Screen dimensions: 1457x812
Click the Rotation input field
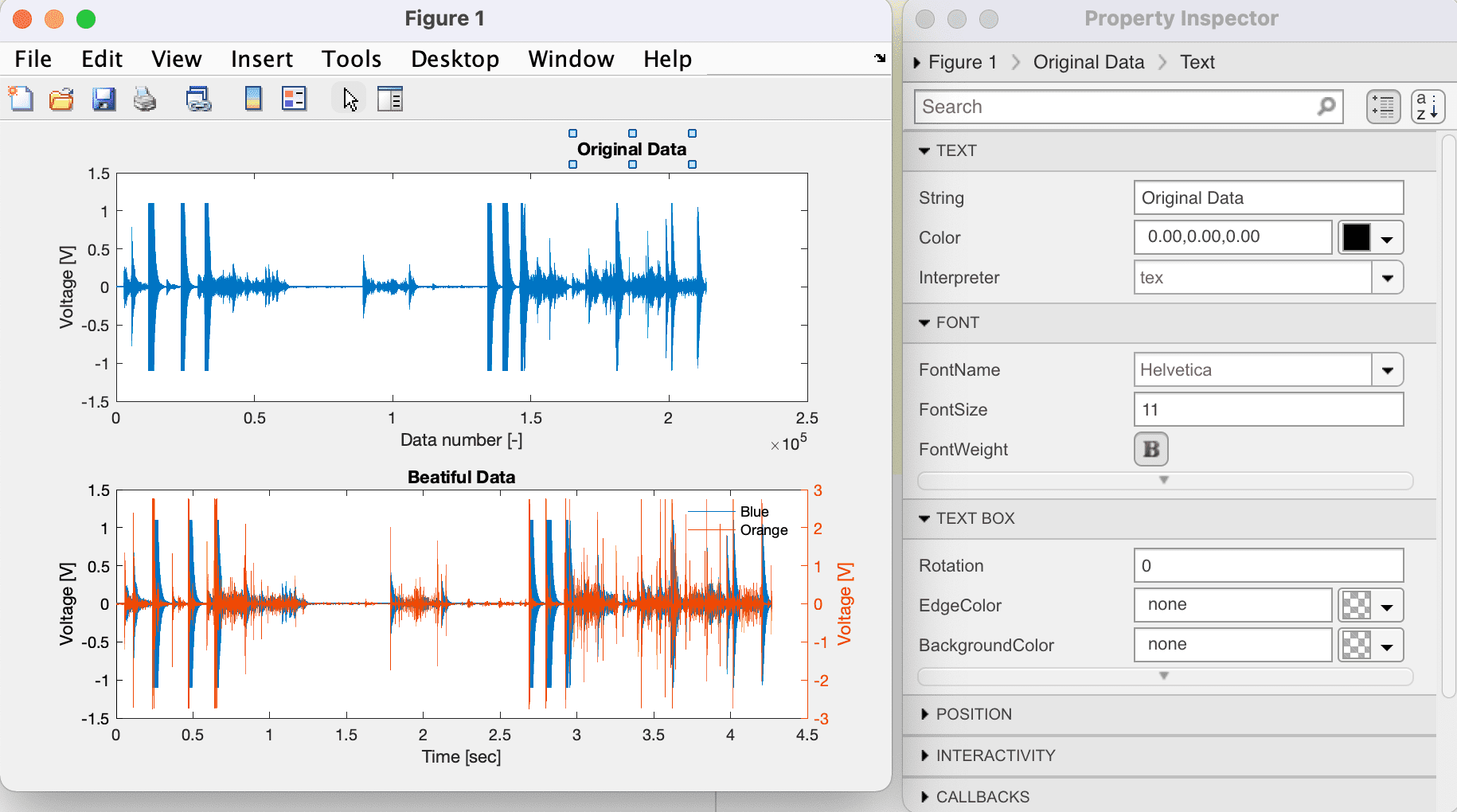coord(1268,565)
